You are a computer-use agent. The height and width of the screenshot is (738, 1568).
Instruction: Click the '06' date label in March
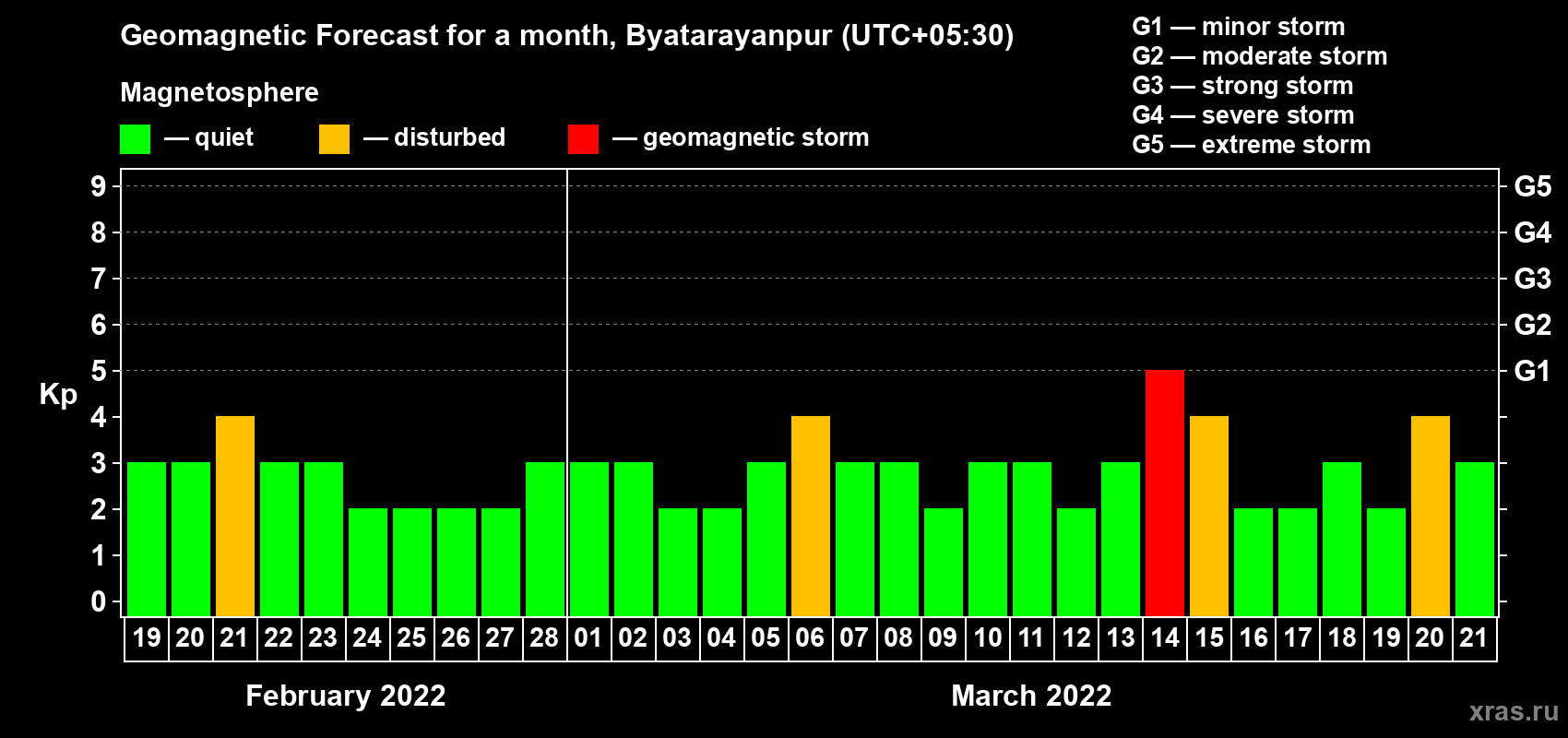click(x=810, y=638)
